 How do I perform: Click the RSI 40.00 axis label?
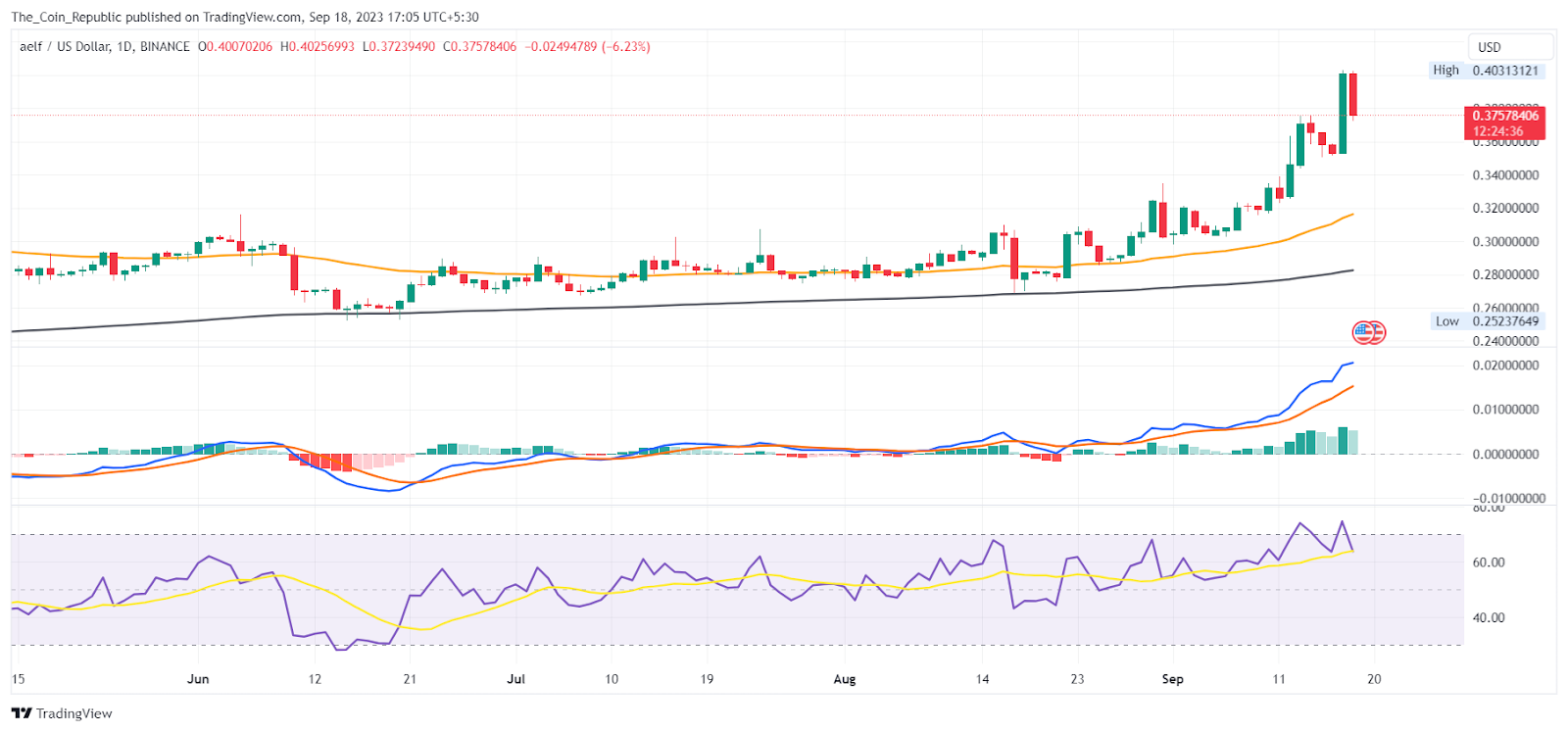tap(1489, 618)
